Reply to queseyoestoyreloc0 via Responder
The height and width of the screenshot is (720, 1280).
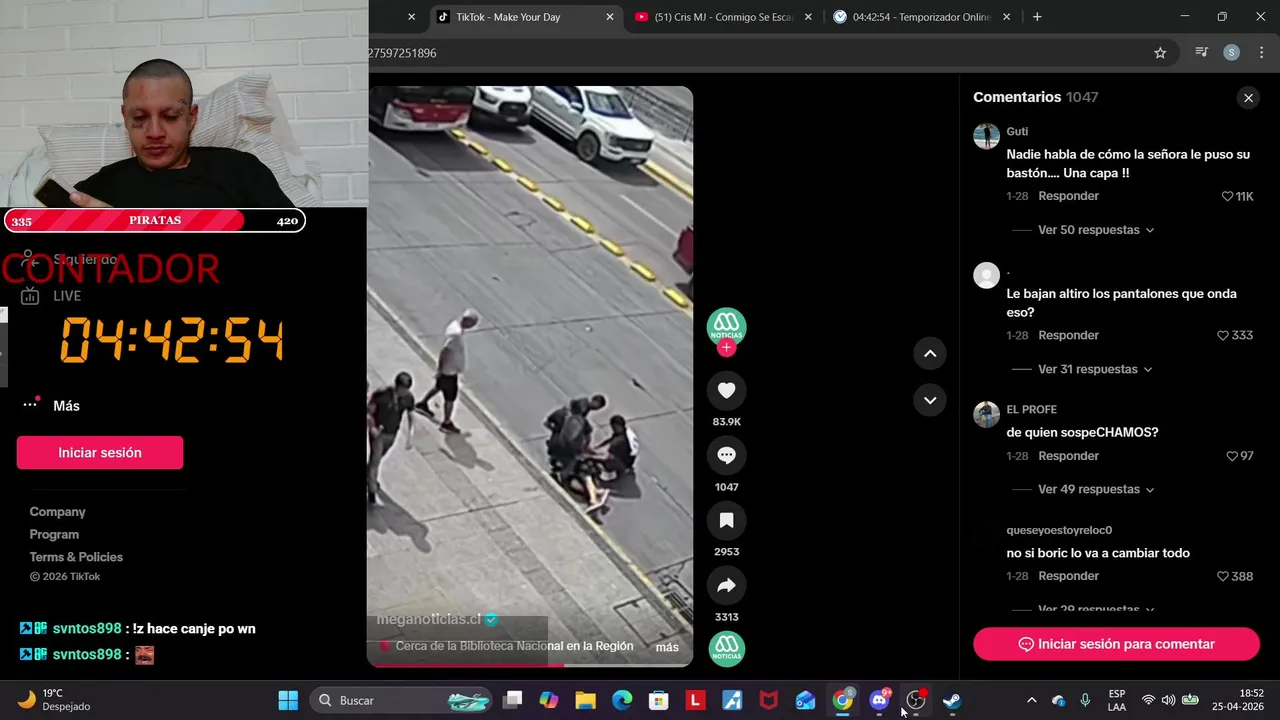(x=1068, y=576)
